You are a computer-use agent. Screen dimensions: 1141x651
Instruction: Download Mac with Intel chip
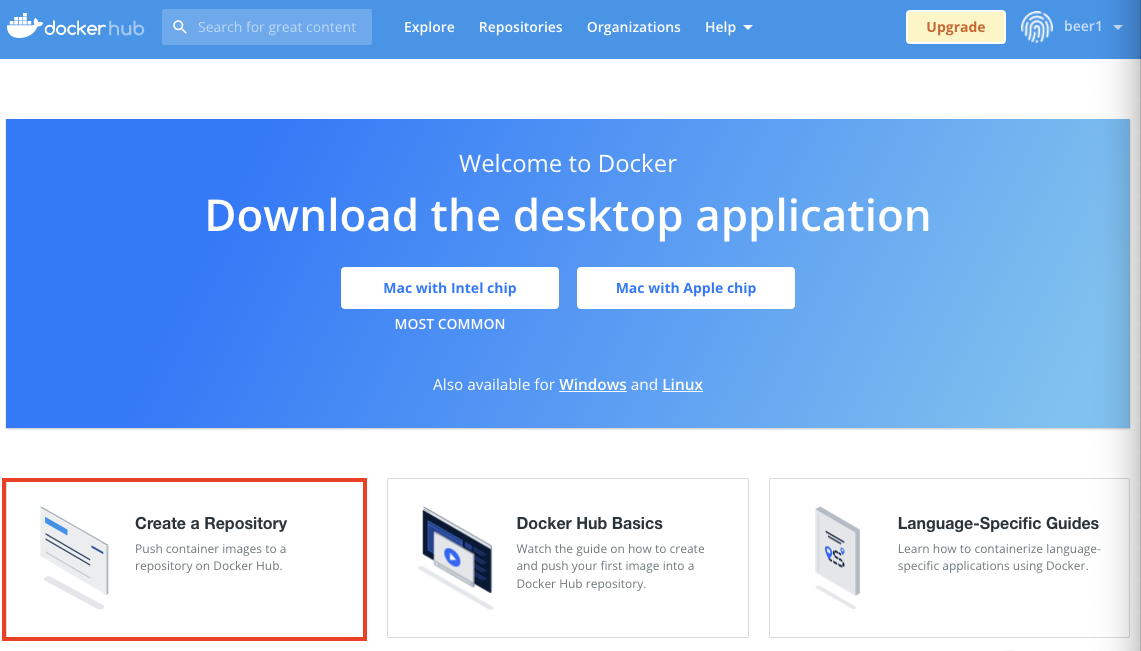pyautogui.click(x=450, y=288)
